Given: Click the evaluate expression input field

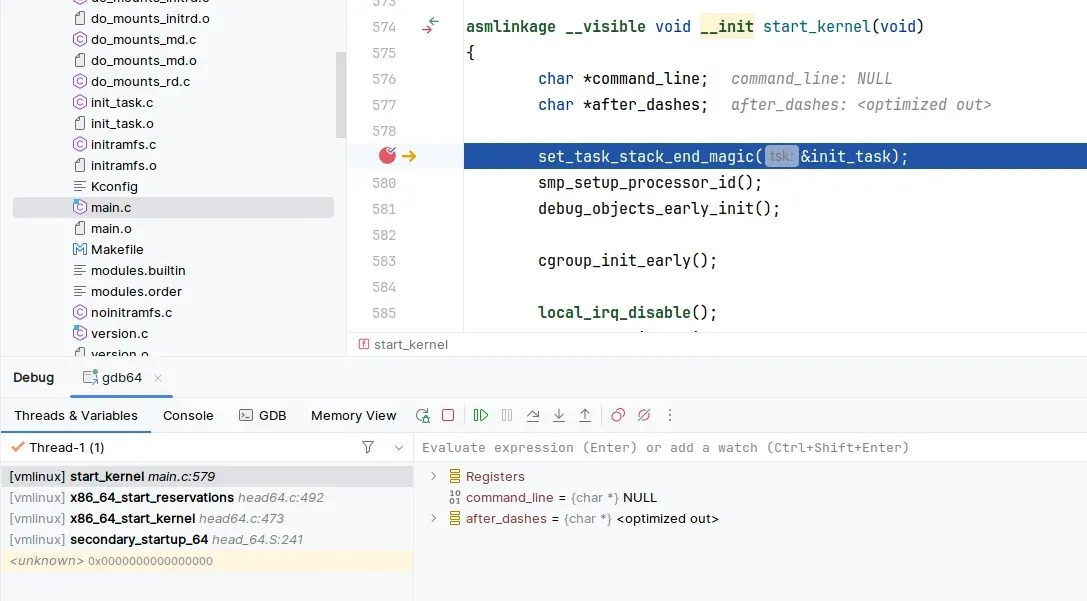Looking at the screenshot, I should (x=750, y=448).
